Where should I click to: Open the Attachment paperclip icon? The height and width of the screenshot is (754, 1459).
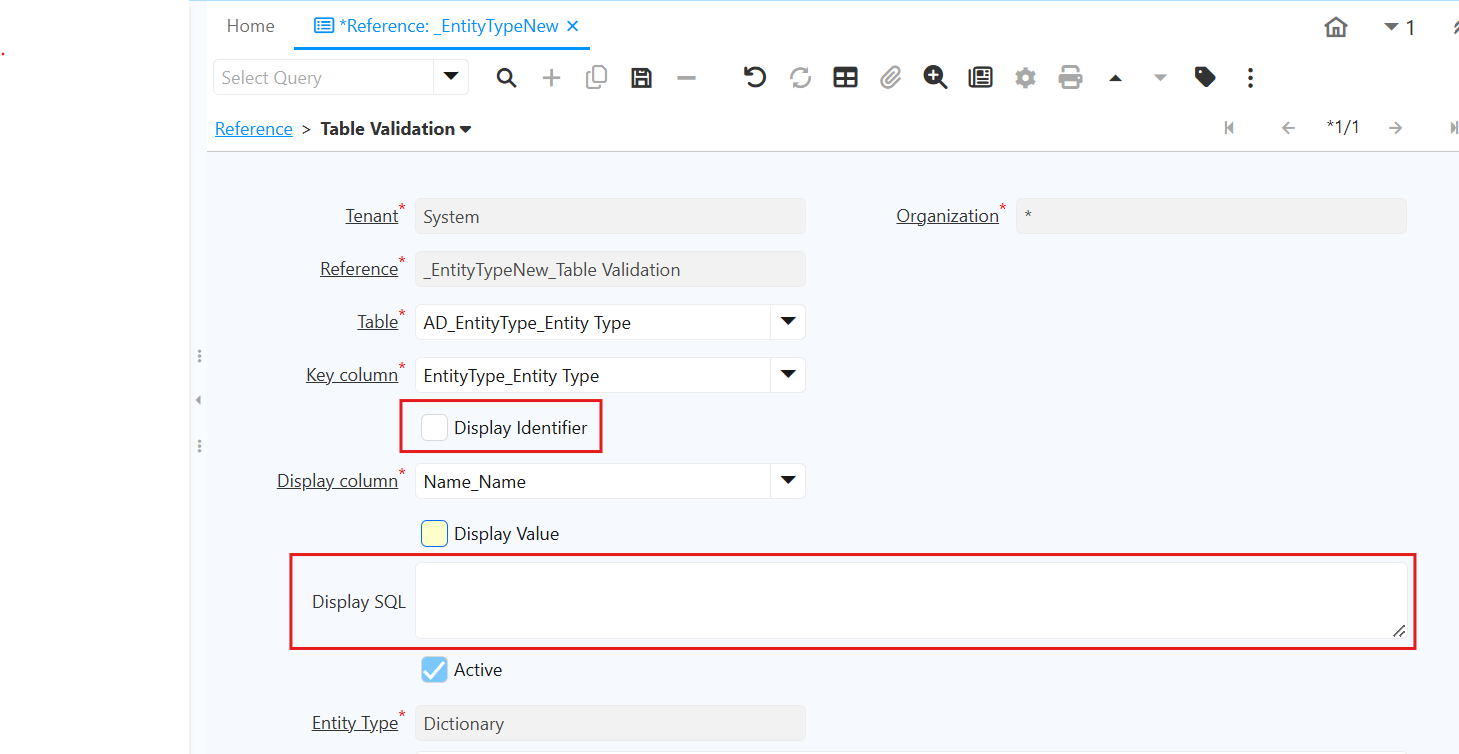(891, 78)
